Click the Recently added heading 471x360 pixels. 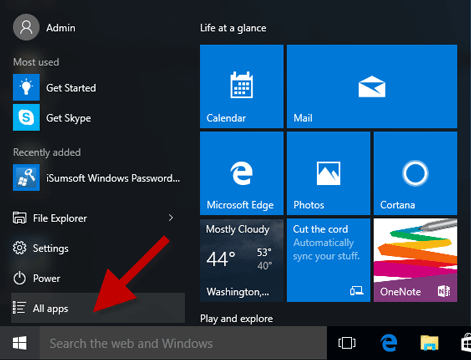[x=47, y=152]
